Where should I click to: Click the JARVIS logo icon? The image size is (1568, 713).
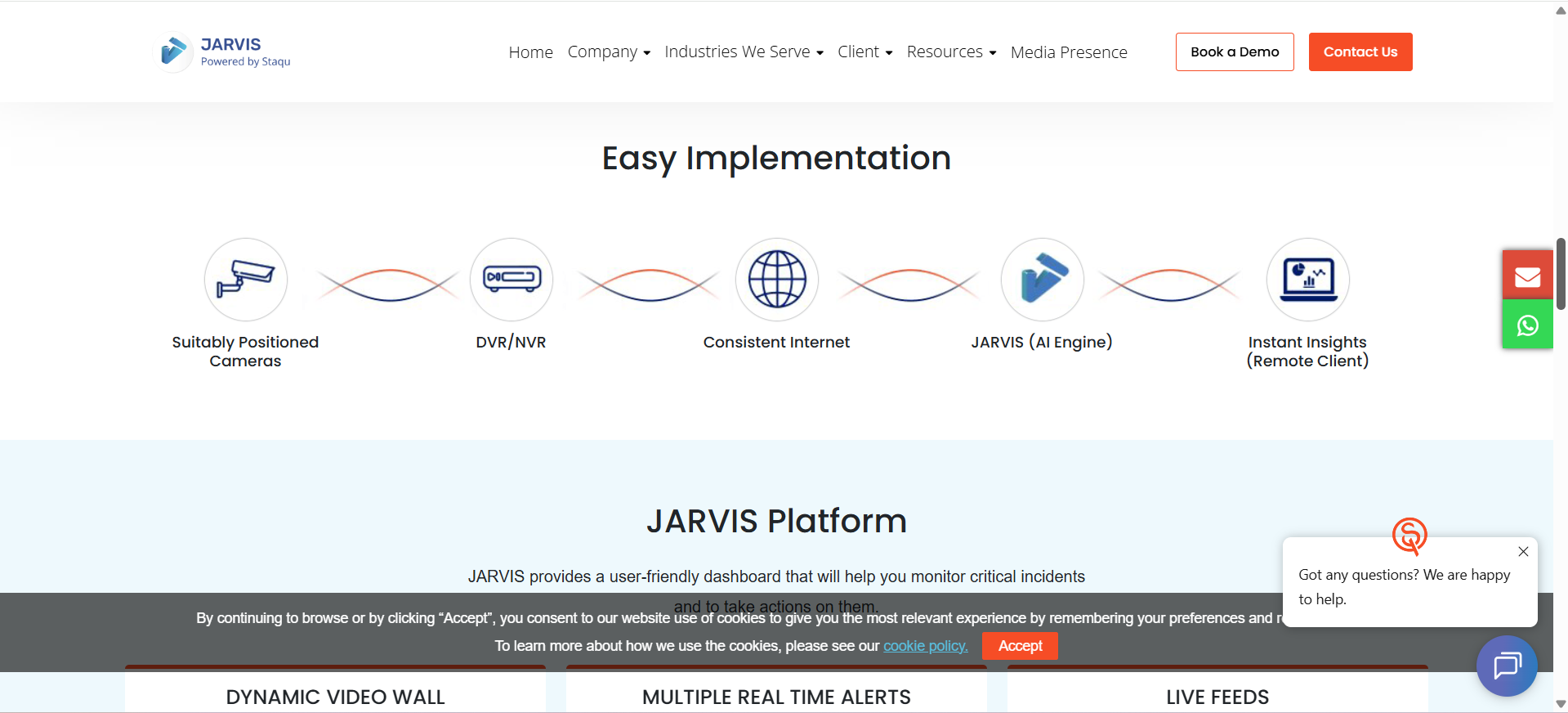click(x=173, y=52)
